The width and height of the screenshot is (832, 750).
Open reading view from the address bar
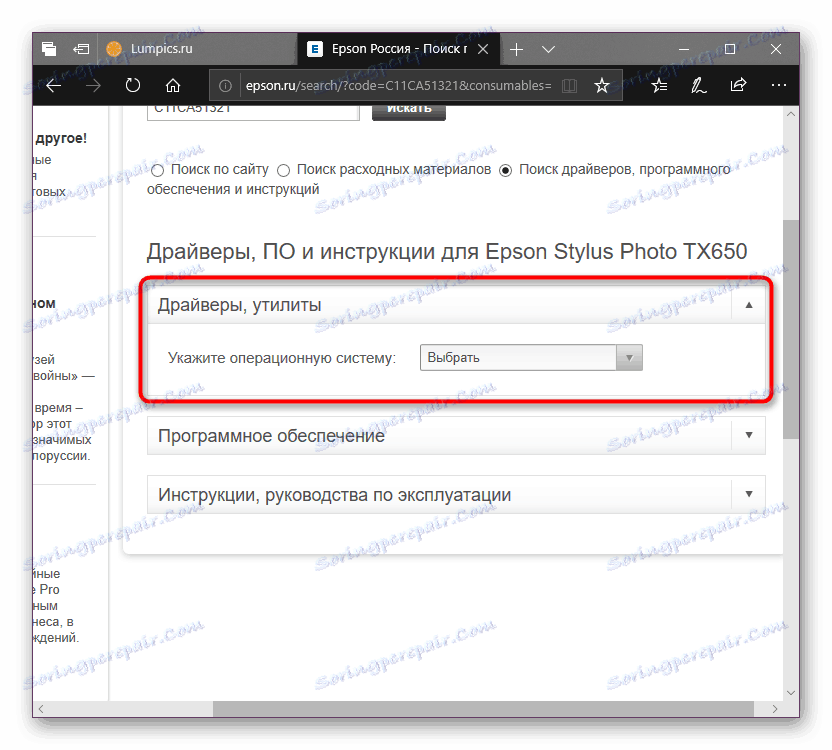tap(569, 85)
